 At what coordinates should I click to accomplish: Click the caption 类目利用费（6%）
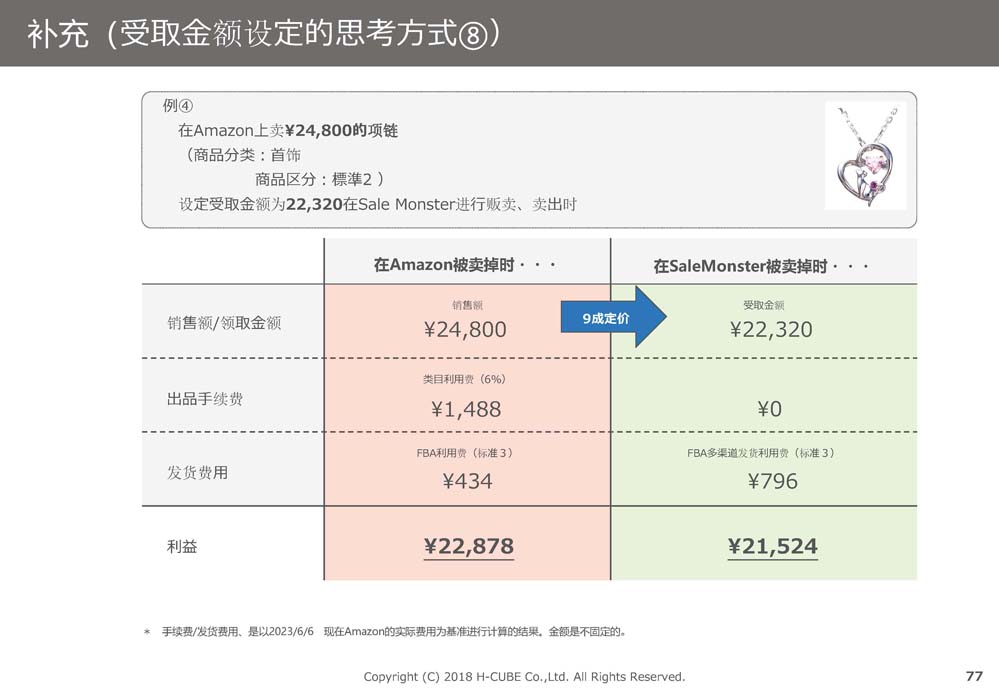(465, 379)
